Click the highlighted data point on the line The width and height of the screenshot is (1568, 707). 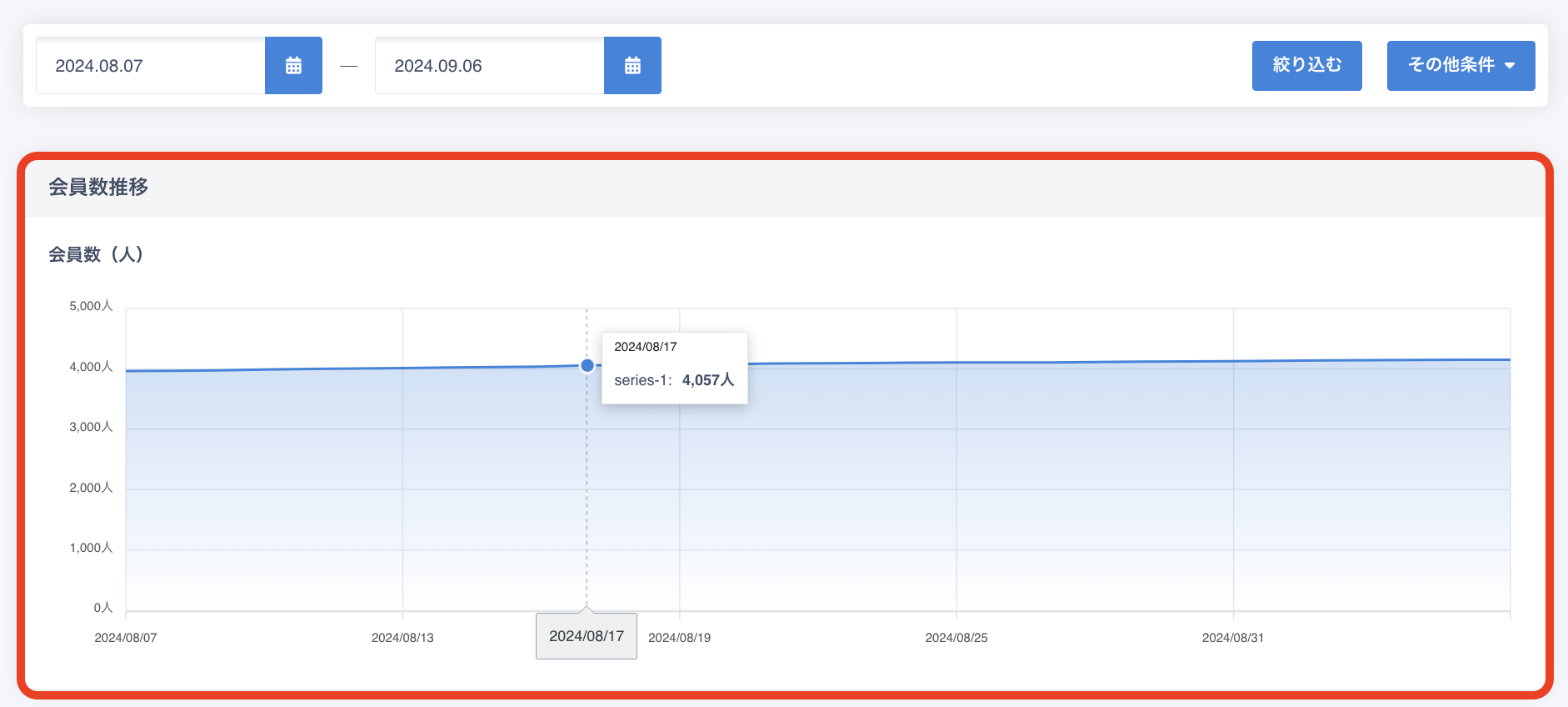pyautogui.click(x=587, y=365)
